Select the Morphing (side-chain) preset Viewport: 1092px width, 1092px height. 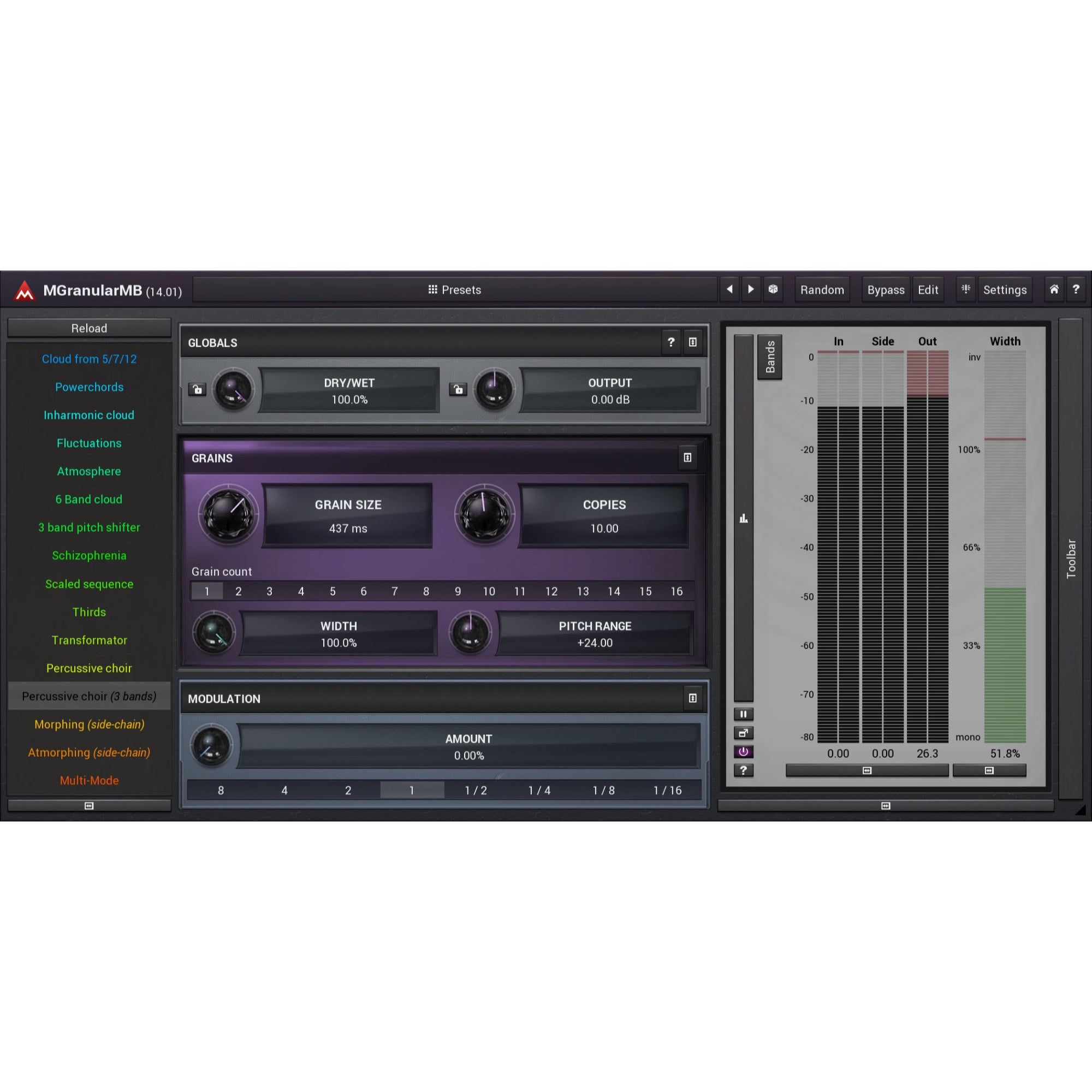[x=89, y=724]
